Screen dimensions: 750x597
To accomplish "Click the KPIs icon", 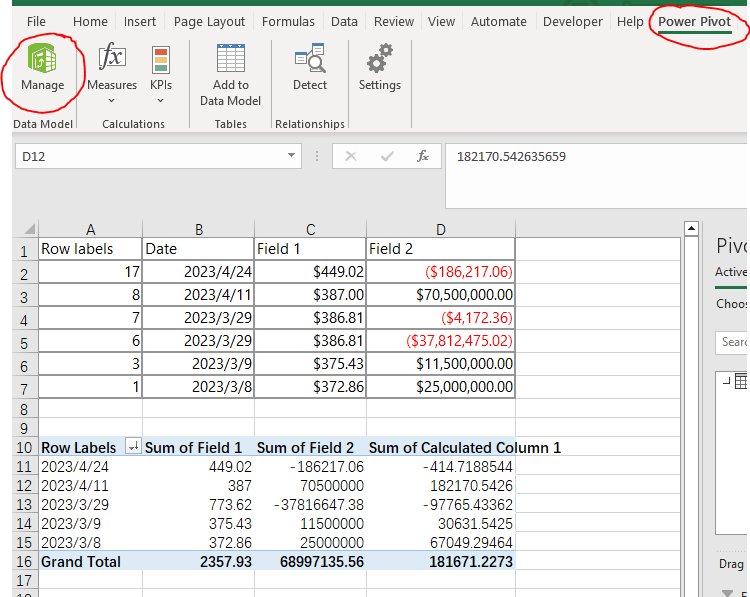I will coord(161,61).
